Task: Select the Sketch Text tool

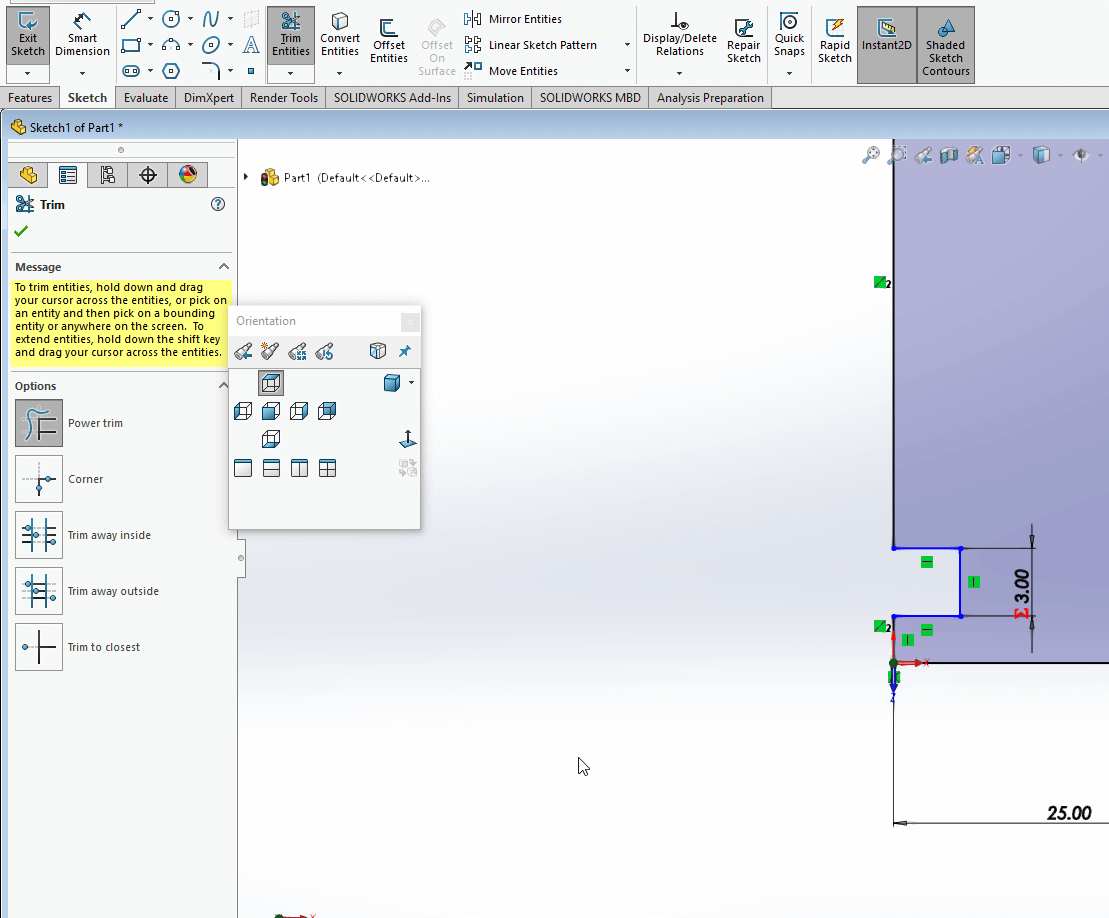Action: [x=250, y=45]
